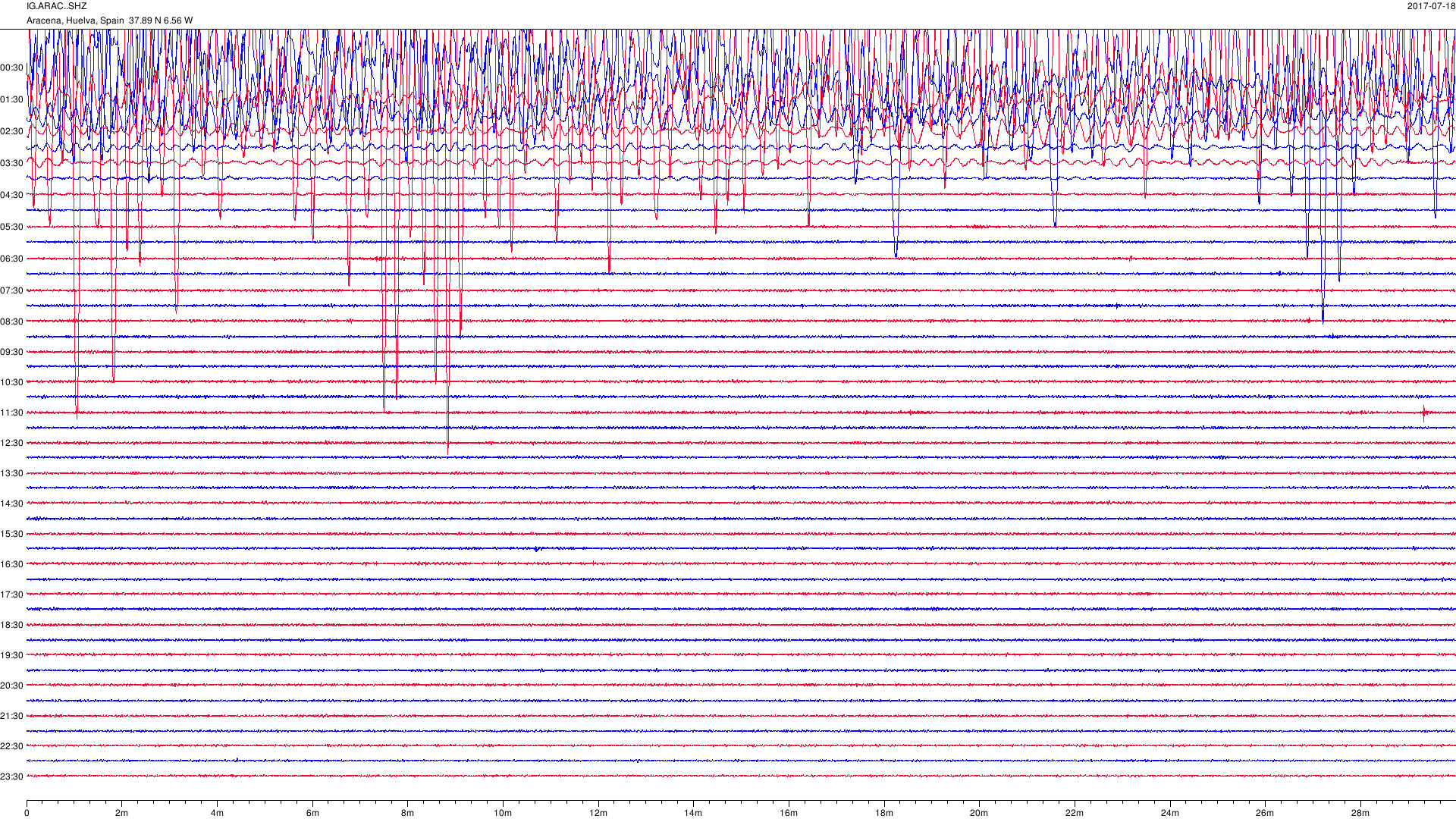Select the 18:30 time label
Viewport: 1456px width, 819px height.
pos(11,625)
